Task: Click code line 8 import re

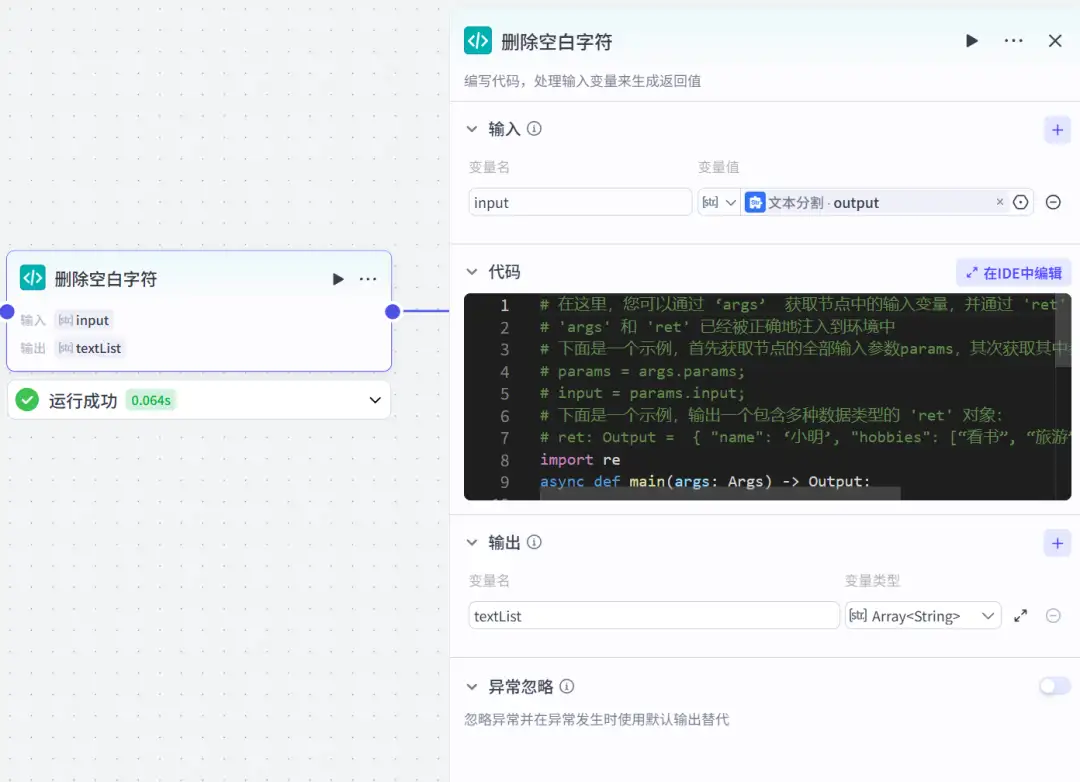Action: coord(580,460)
